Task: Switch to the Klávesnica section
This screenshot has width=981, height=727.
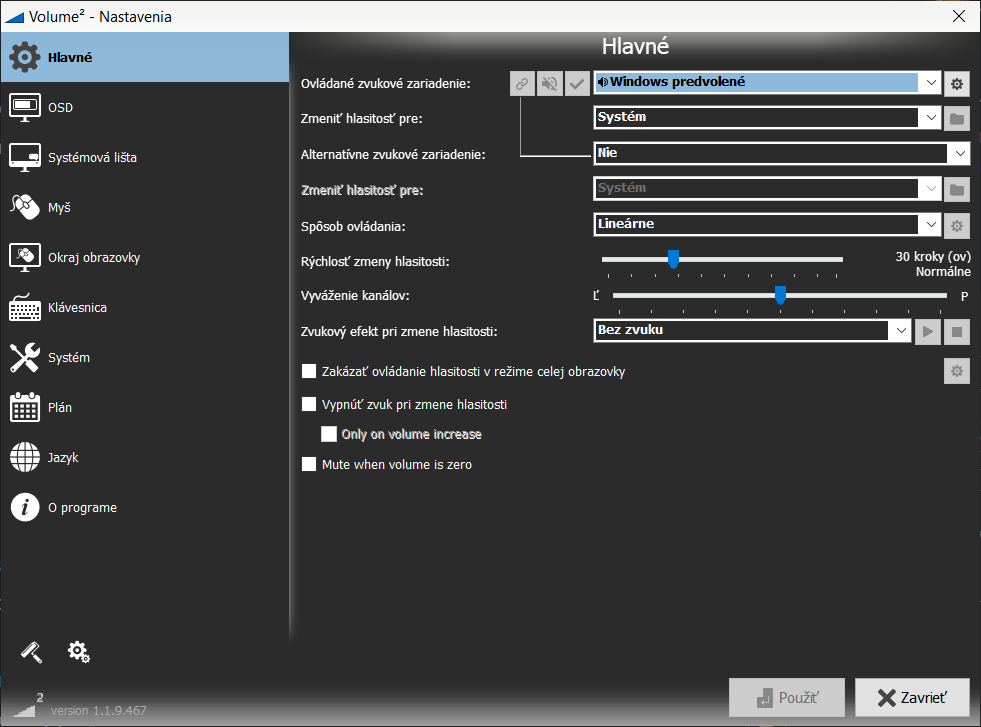Action: click(77, 308)
